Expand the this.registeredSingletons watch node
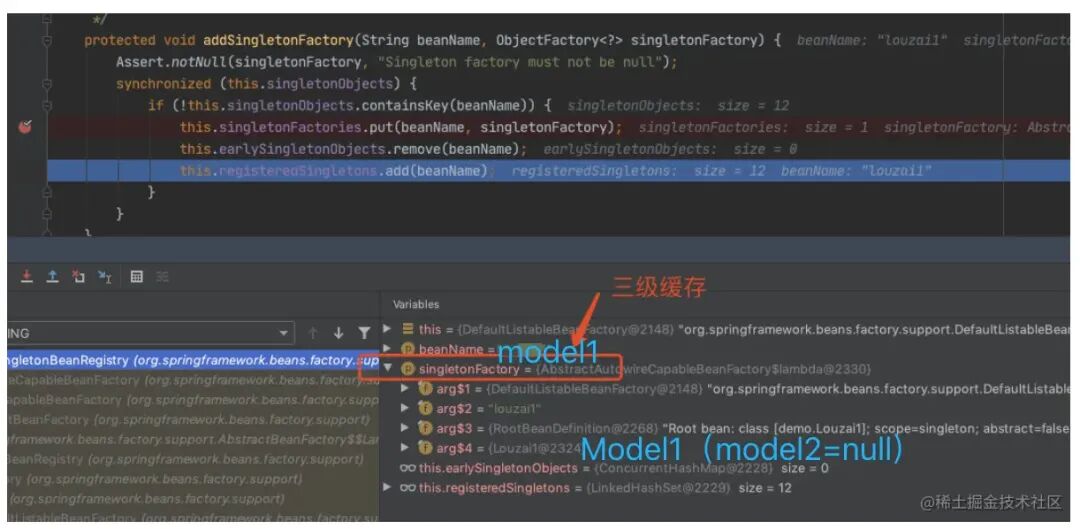This screenshot has width=1080, height=529. click(388, 488)
